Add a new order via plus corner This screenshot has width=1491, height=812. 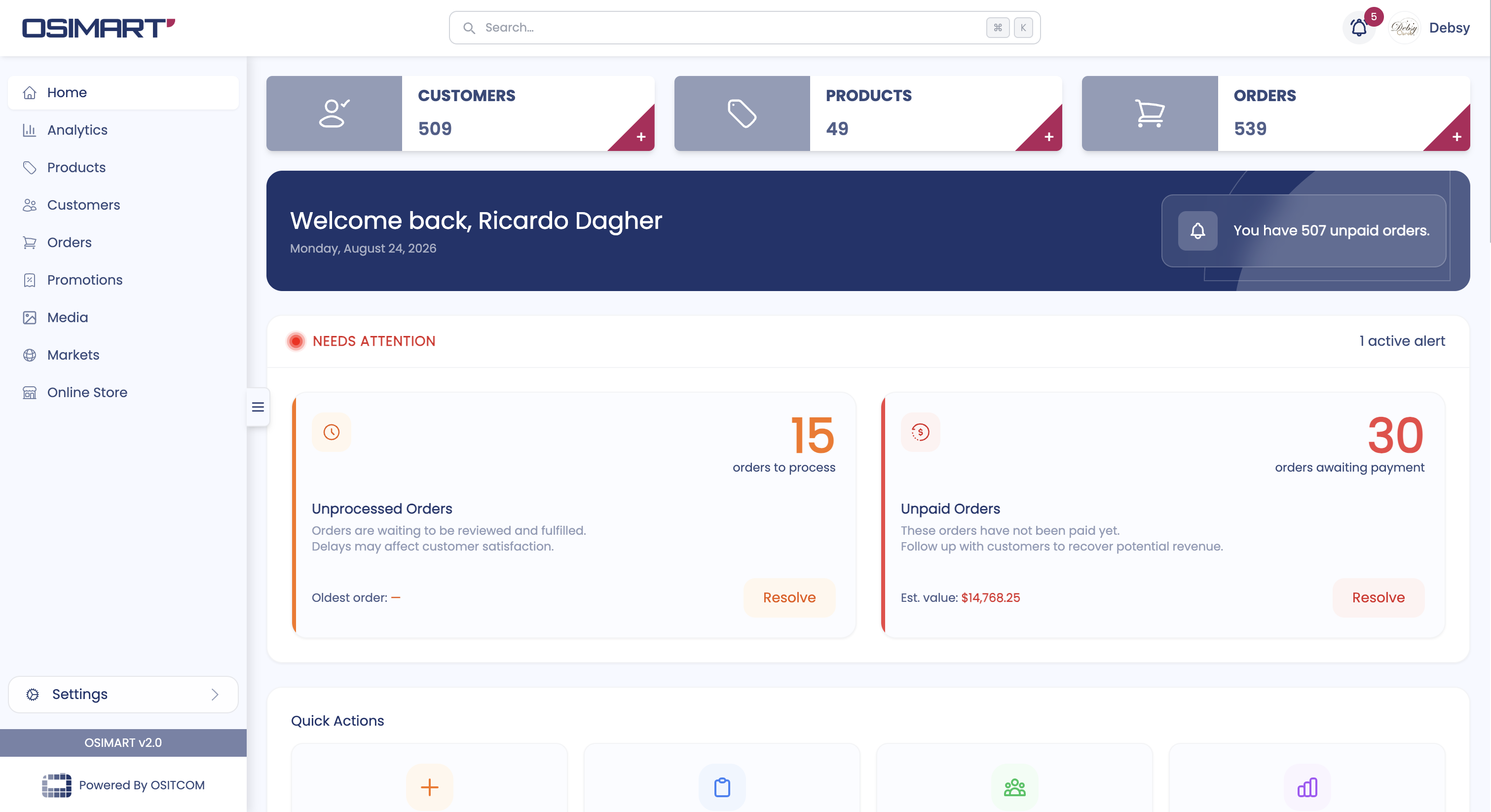tap(1457, 137)
